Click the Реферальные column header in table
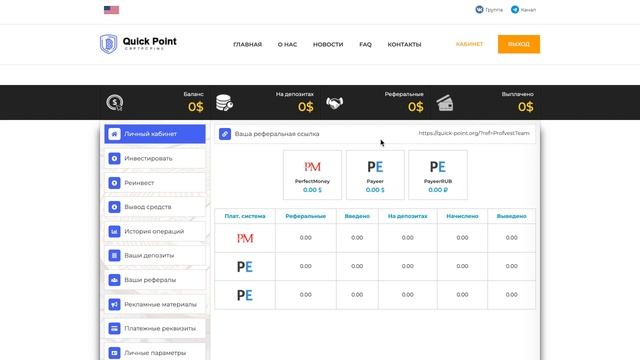This screenshot has height=360, width=640. click(306, 216)
